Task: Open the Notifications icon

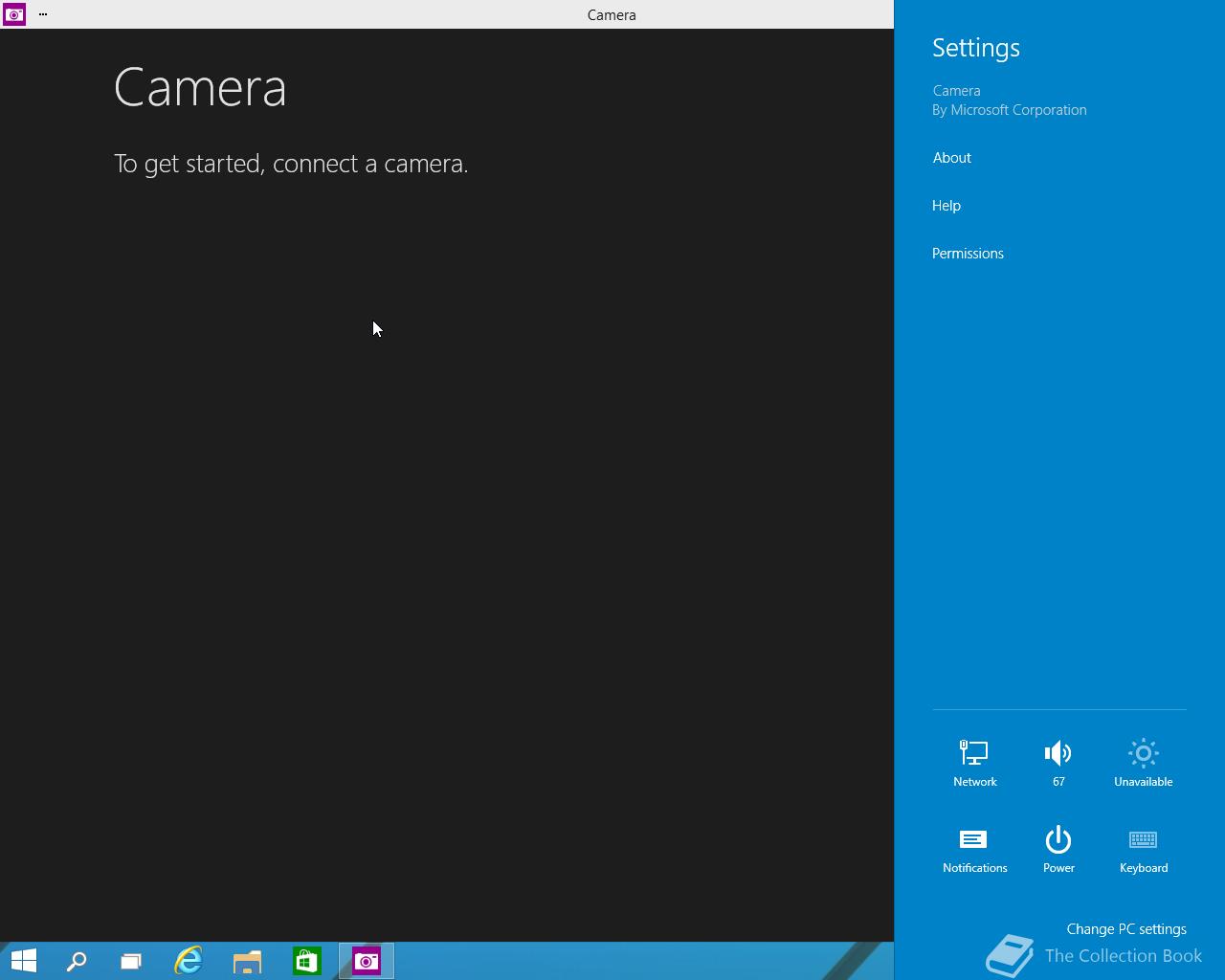Action: [974, 849]
